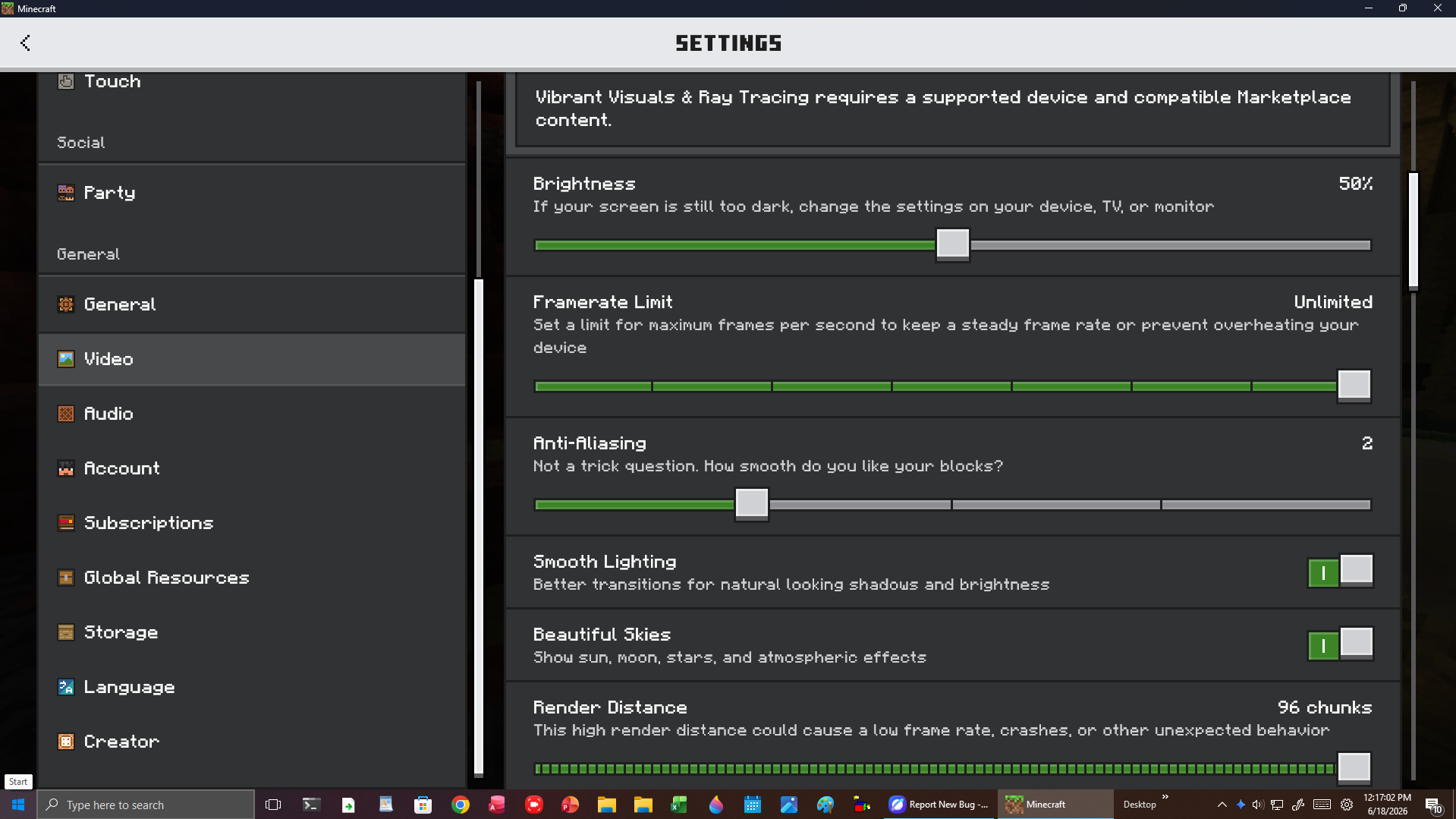Launch Google Chrome from the taskbar

tap(460, 805)
